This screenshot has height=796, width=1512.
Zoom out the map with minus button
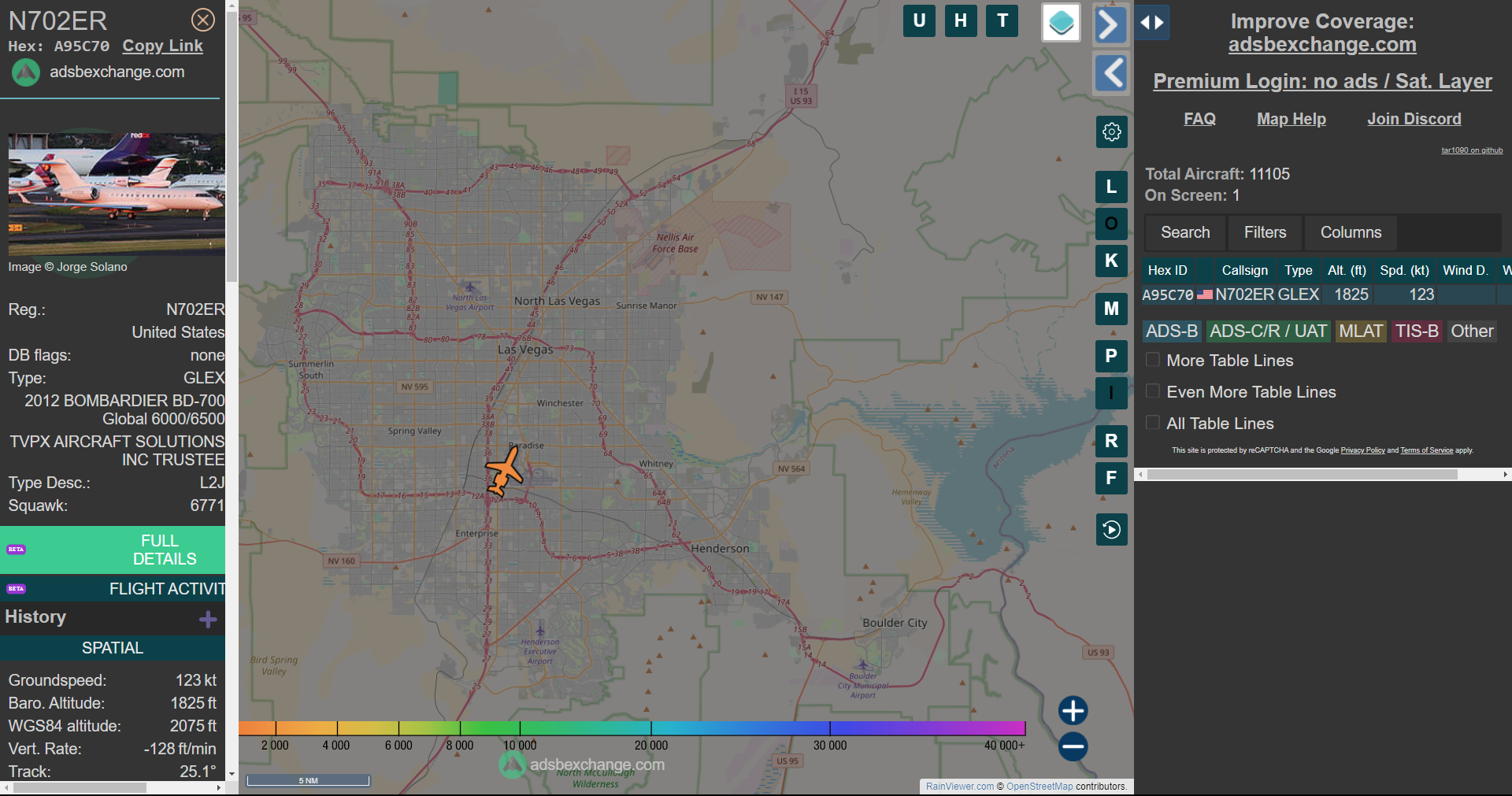click(1073, 746)
